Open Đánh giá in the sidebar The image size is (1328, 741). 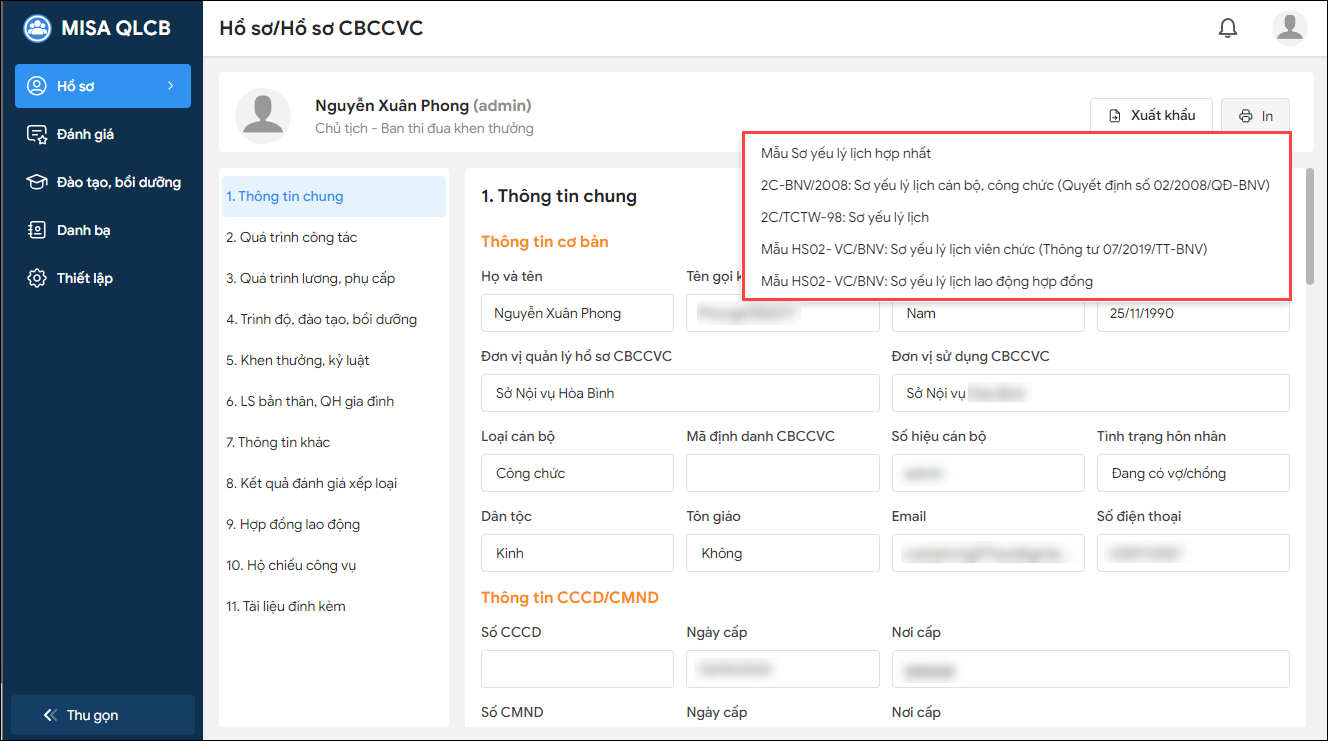85,134
